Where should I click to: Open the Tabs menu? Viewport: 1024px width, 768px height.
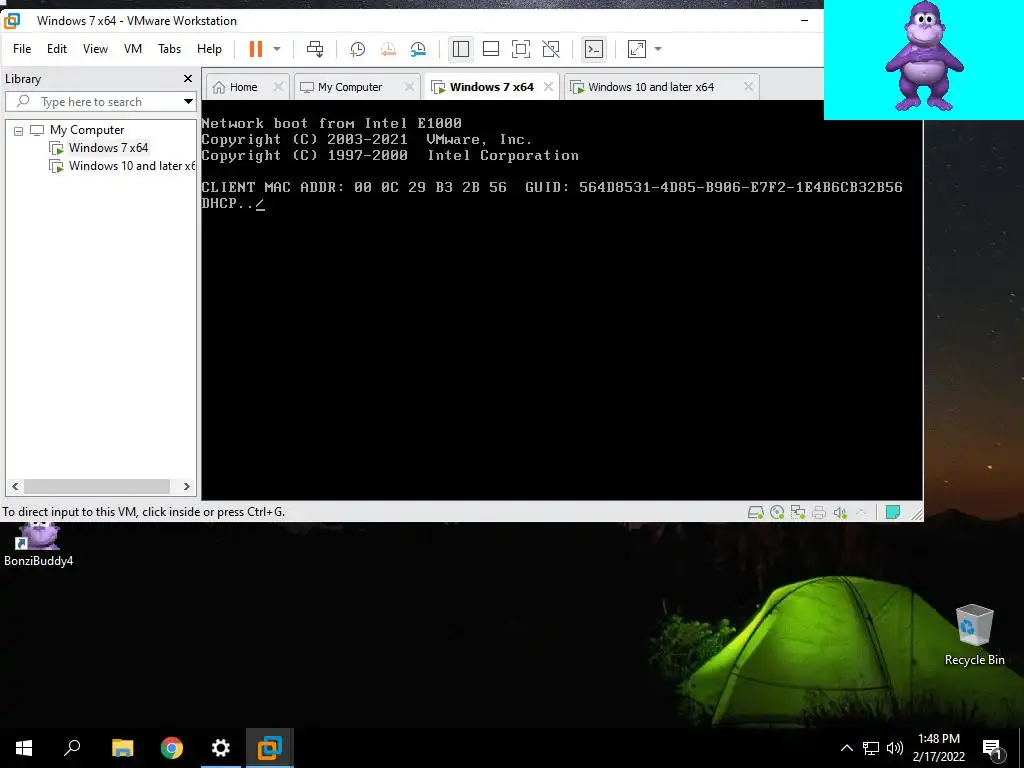169,49
